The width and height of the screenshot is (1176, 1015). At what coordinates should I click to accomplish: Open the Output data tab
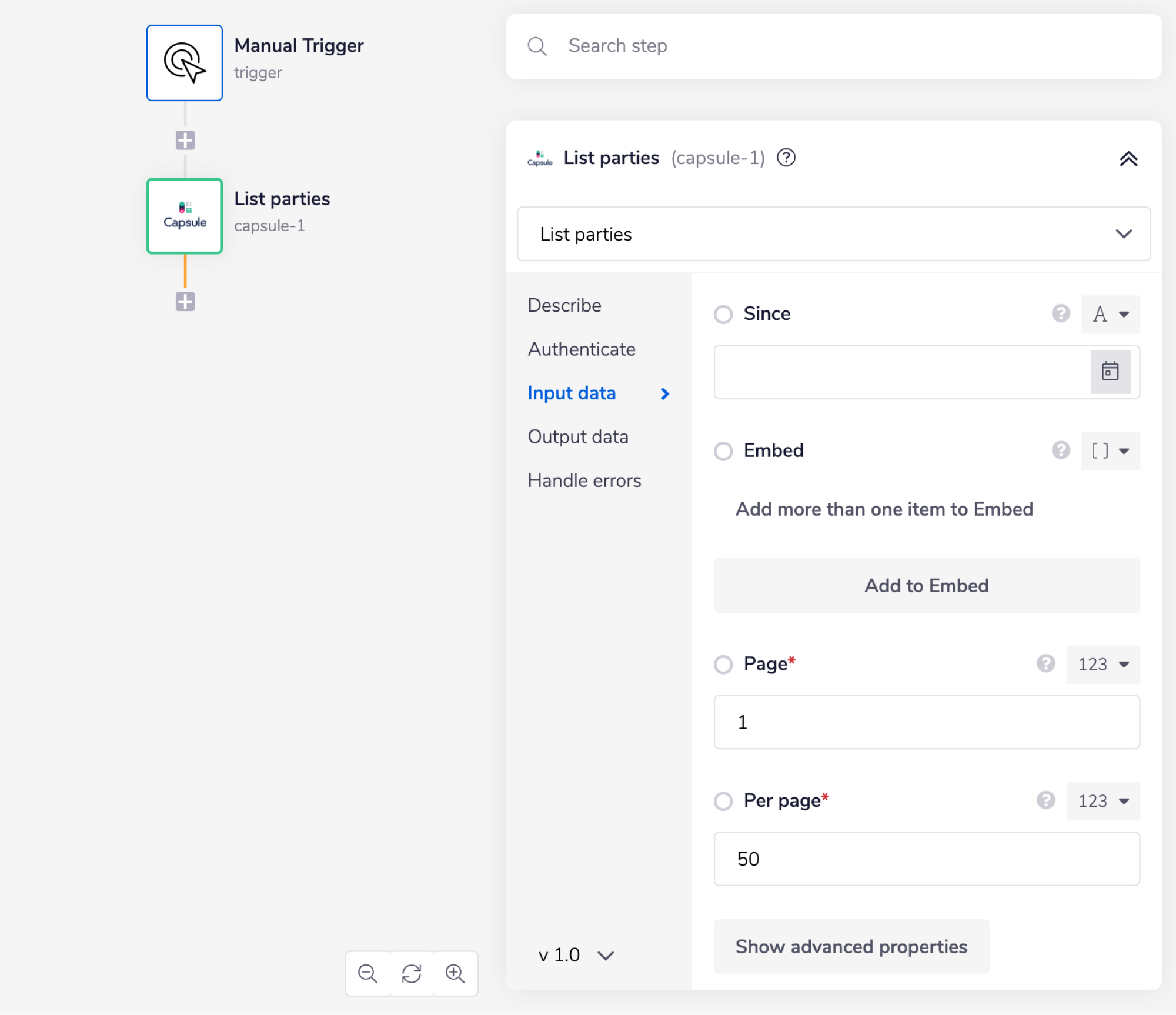pos(578,437)
